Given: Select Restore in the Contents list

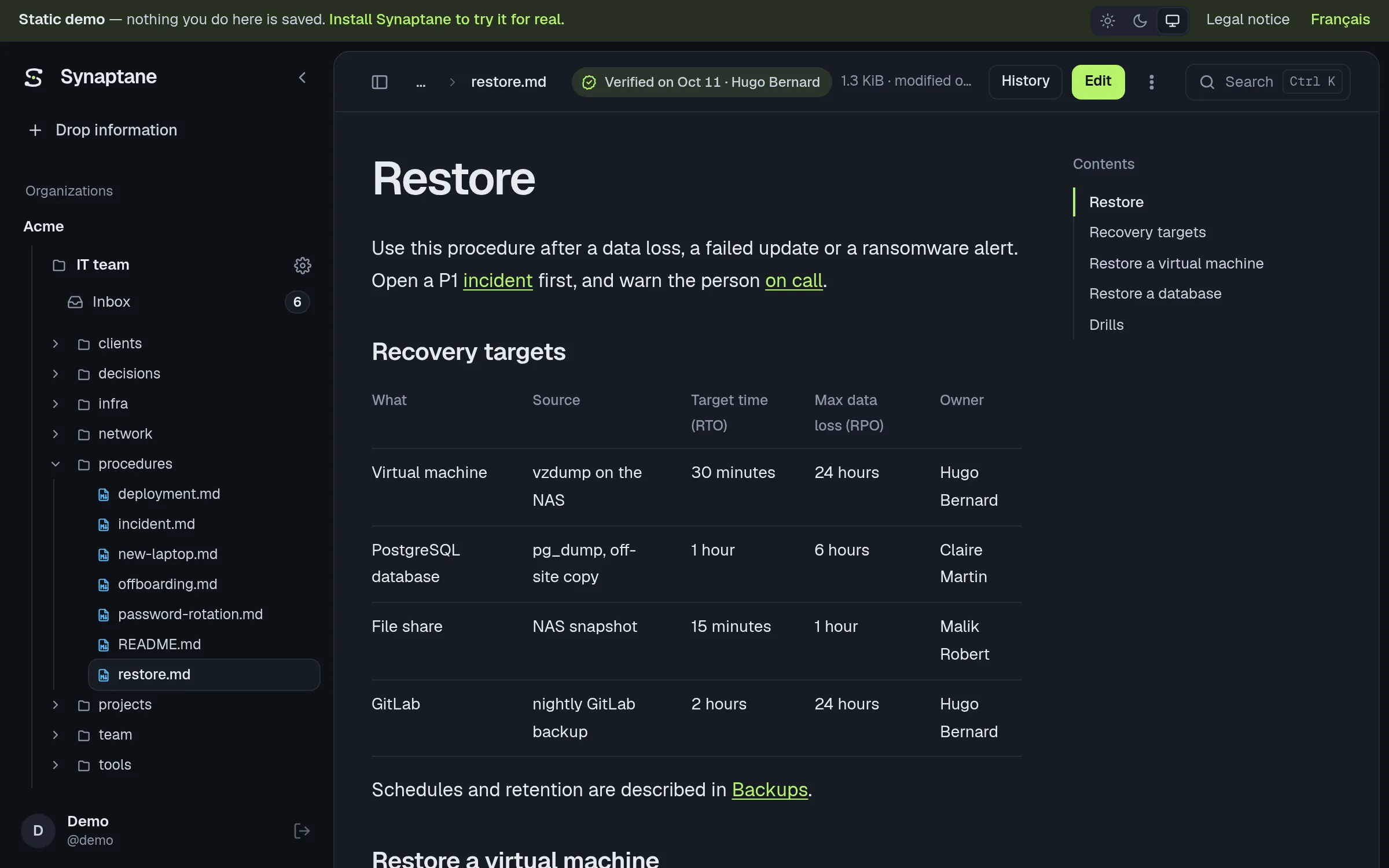Looking at the screenshot, I should coord(1116,203).
